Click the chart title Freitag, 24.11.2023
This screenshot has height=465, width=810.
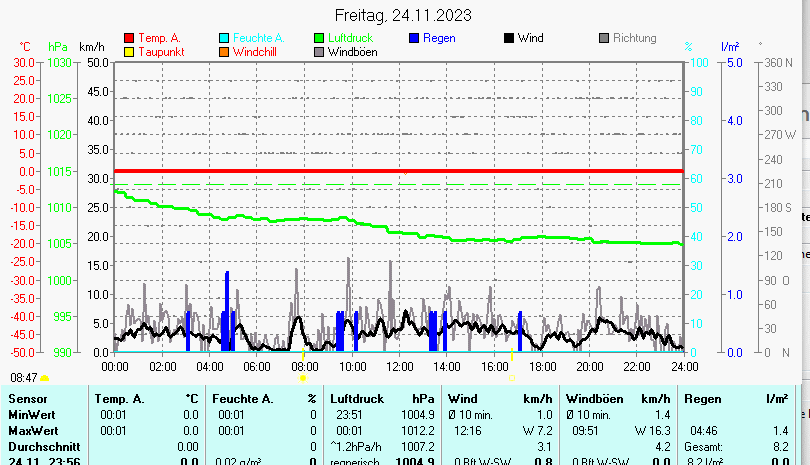click(403, 15)
